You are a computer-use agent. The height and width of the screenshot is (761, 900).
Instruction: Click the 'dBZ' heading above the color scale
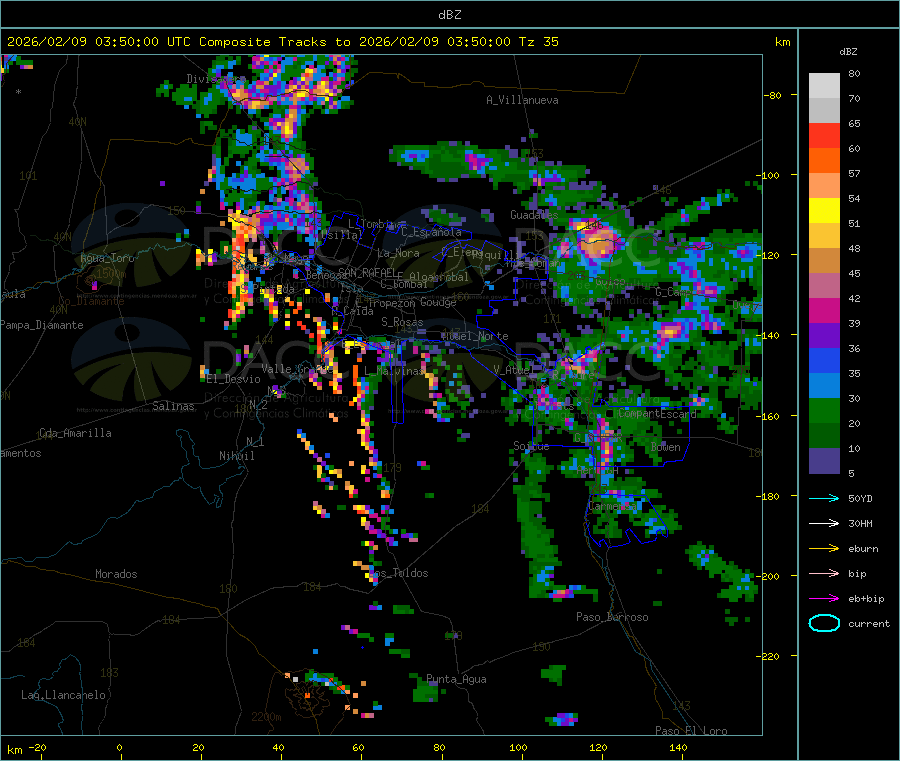pos(848,52)
